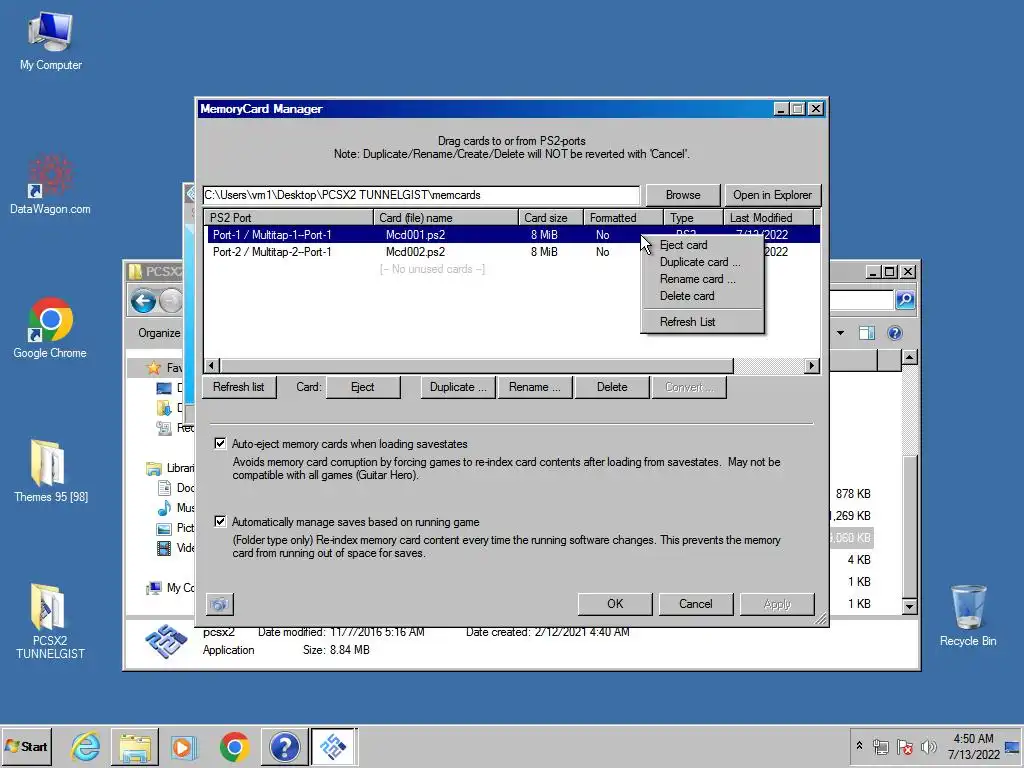The width and height of the screenshot is (1024, 768).
Task: Click Explorer vertical scrollbar up arrow
Action: pyautogui.click(x=909, y=357)
